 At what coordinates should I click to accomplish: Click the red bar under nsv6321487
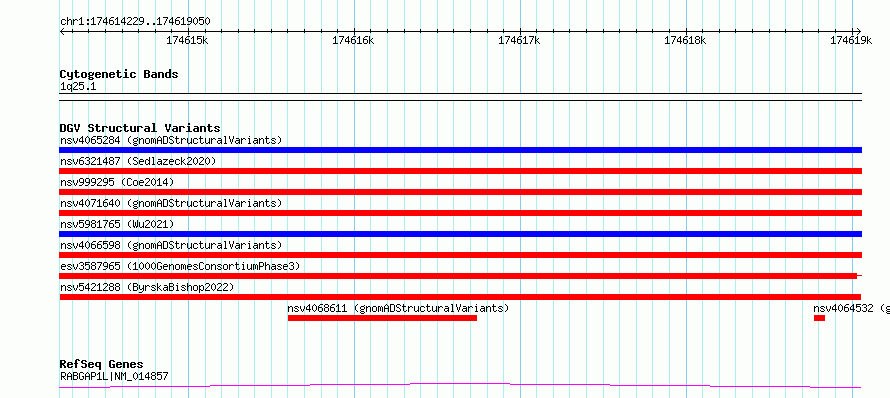pyautogui.click(x=460, y=171)
